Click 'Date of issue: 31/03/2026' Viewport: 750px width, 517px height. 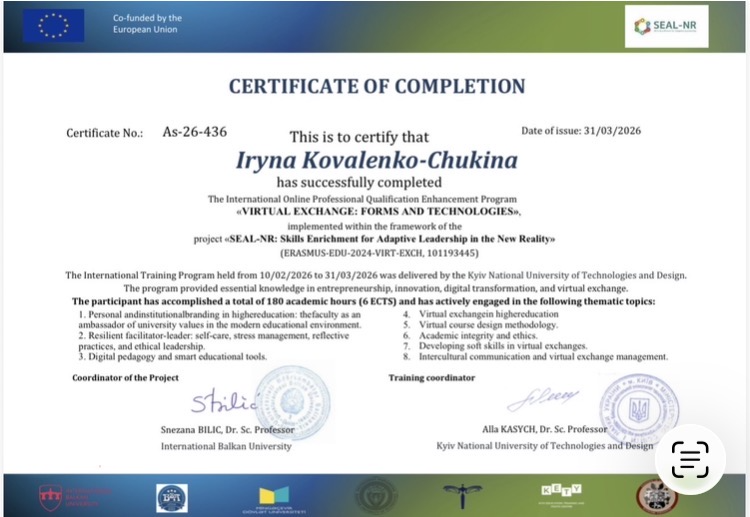[x=581, y=131]
